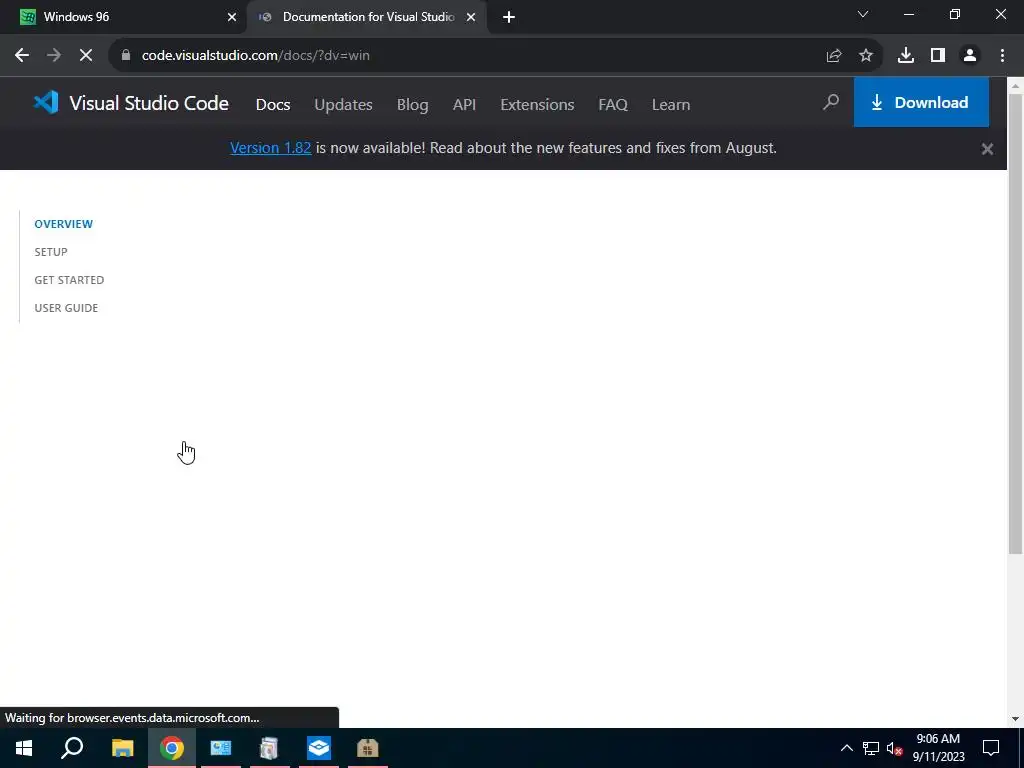This screenshot has width=1024, height=768.
Task: Open network status tray icon
Action: click(x=871, y=748)
